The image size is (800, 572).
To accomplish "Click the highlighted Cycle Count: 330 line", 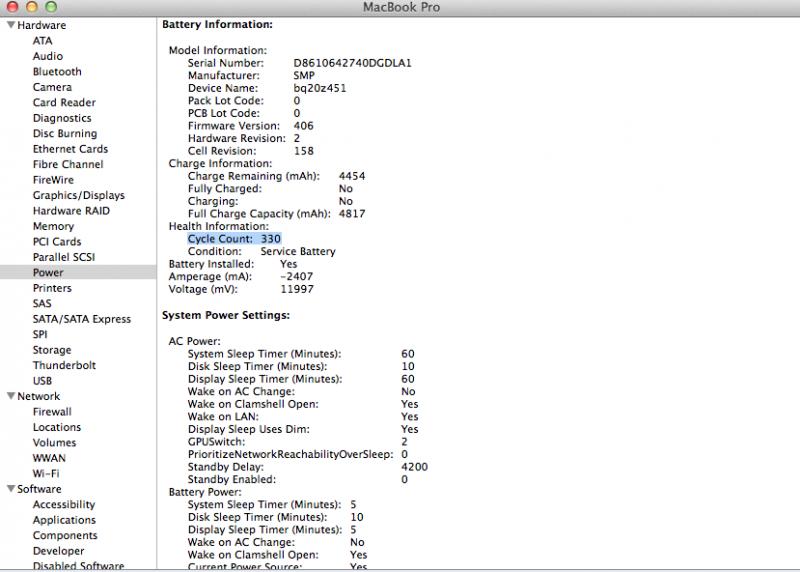I will coord(234,239).
